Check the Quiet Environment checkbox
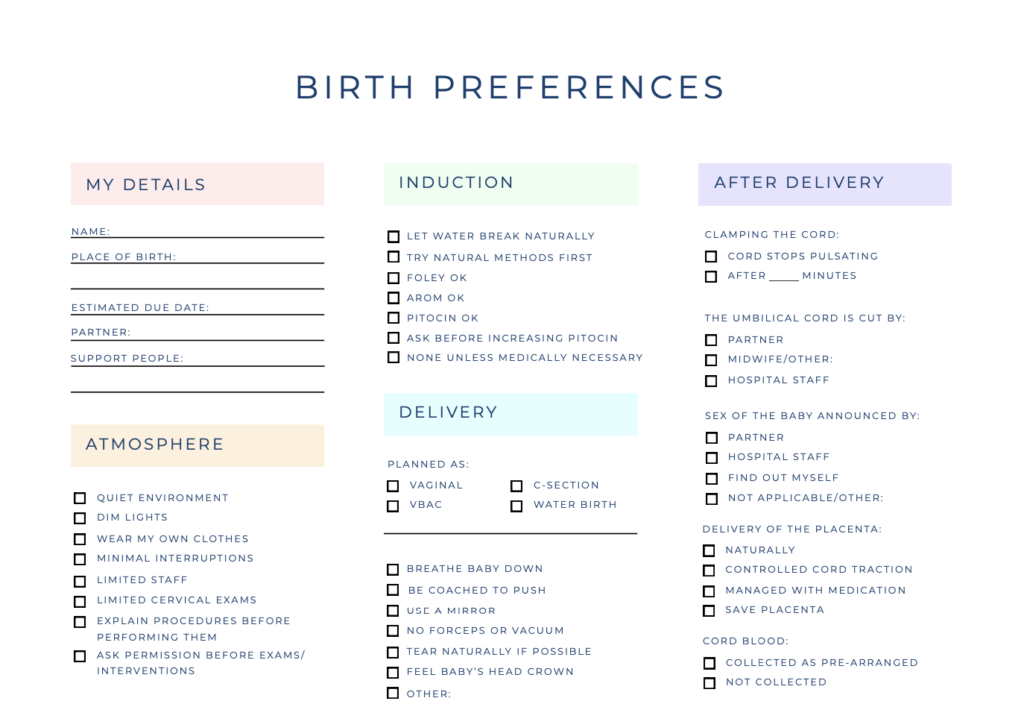This screenshot has height=704, width=1024. (80, 498)
